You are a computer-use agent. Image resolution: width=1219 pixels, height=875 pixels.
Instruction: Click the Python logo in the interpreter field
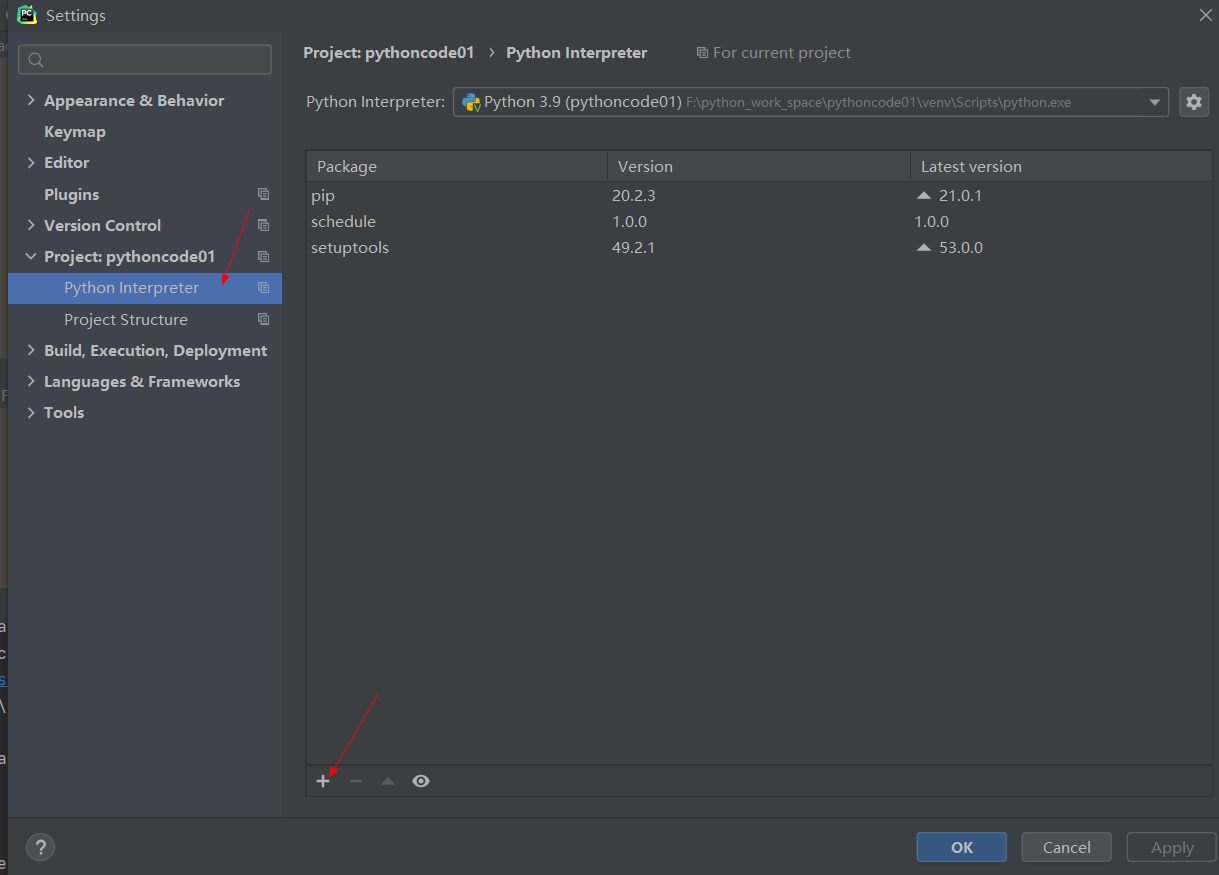[x=470, y=101]
